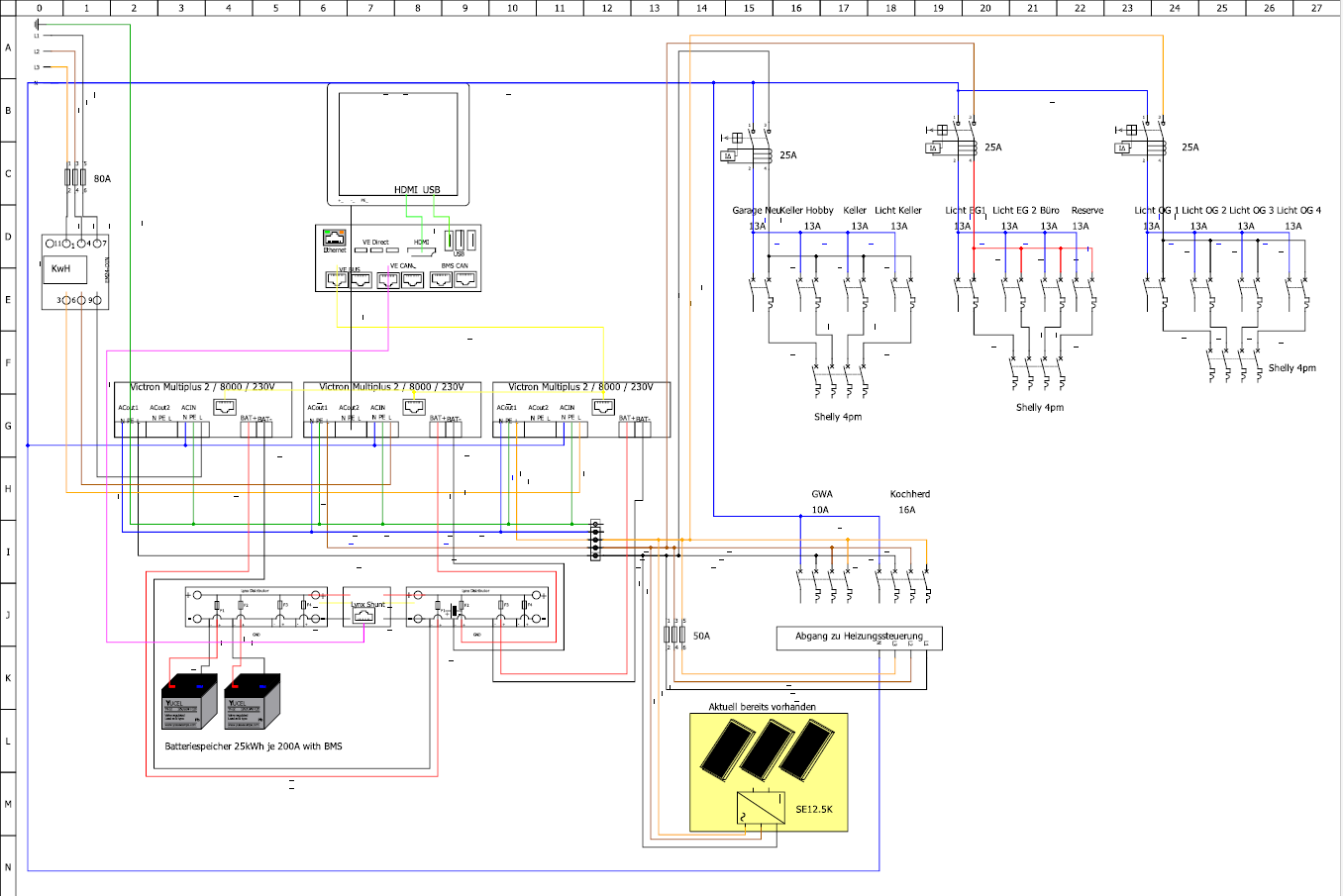1343x896 pixels.
Task: Select the Shelly 4pm label beside Licht OG circuits
Action: pos(1292,368)
